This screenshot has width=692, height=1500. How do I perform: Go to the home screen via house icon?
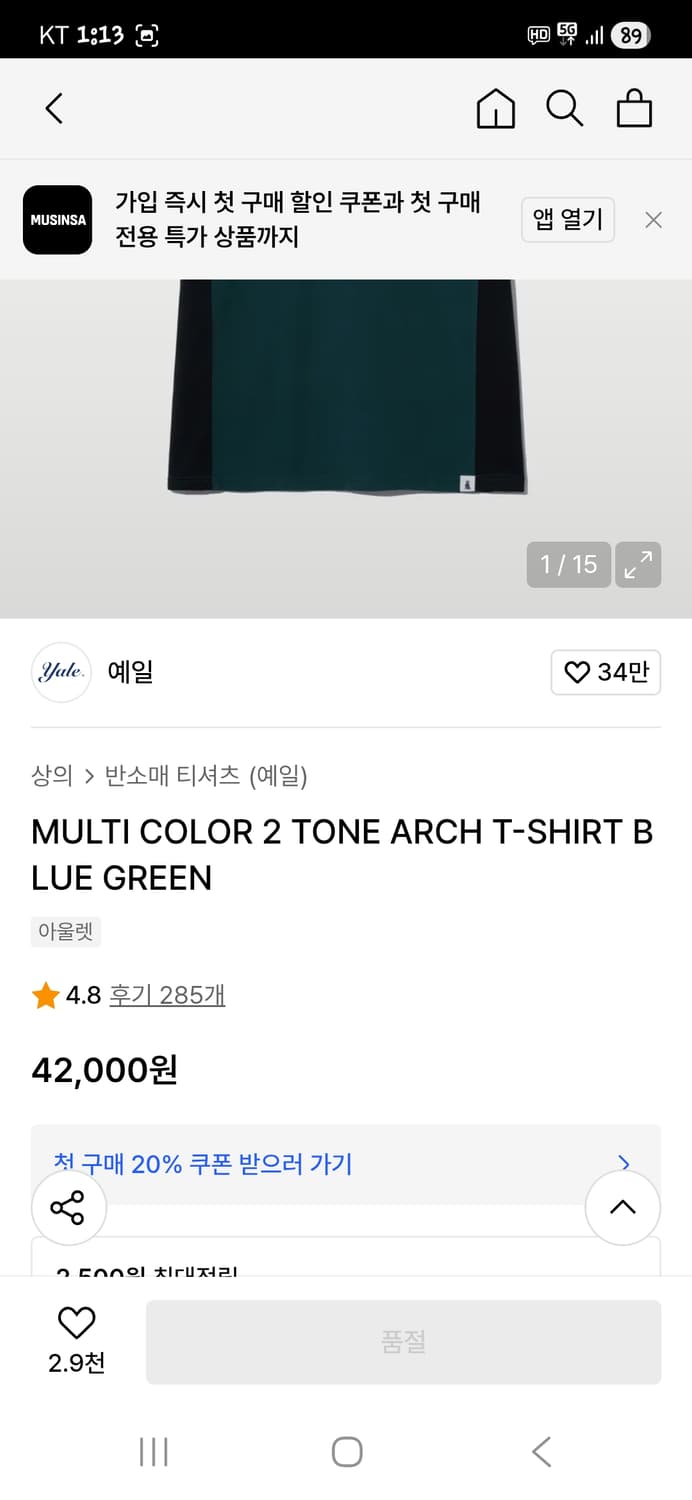[x=495, y=108]
